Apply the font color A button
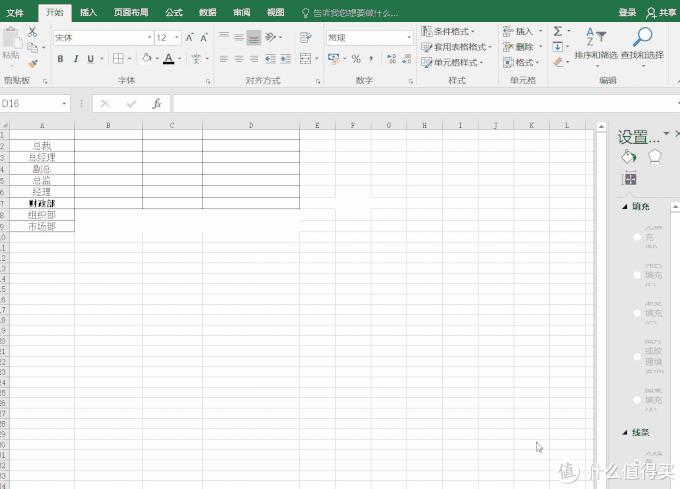The image size is (680, 489). click(x=169, y=59)
